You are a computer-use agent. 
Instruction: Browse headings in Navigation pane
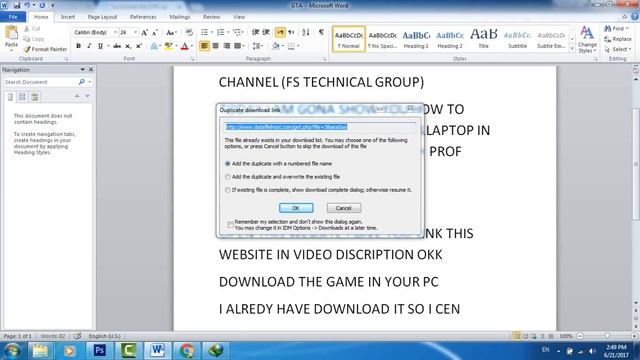coord(10,97)
